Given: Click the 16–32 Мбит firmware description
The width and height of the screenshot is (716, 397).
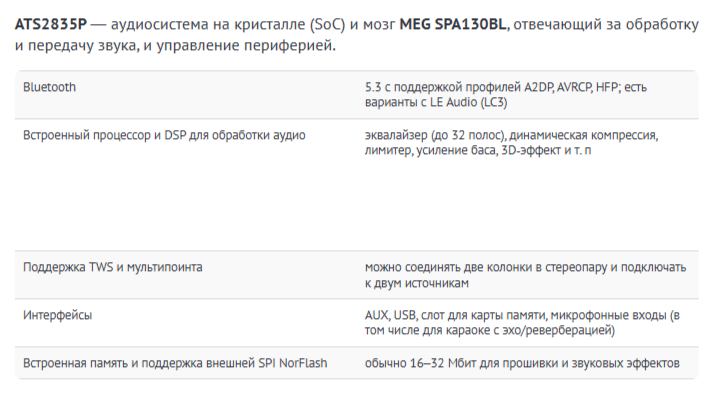Looking at the screenshot, I should (x=522, y=363).
